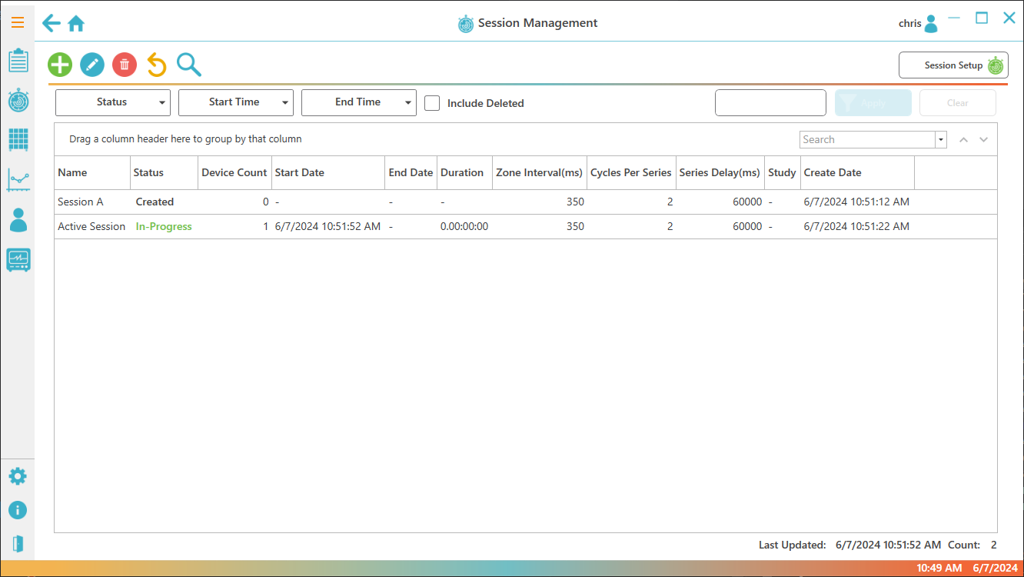
Task: Include deleted sessions checkbox
Action: coord(432,103)
